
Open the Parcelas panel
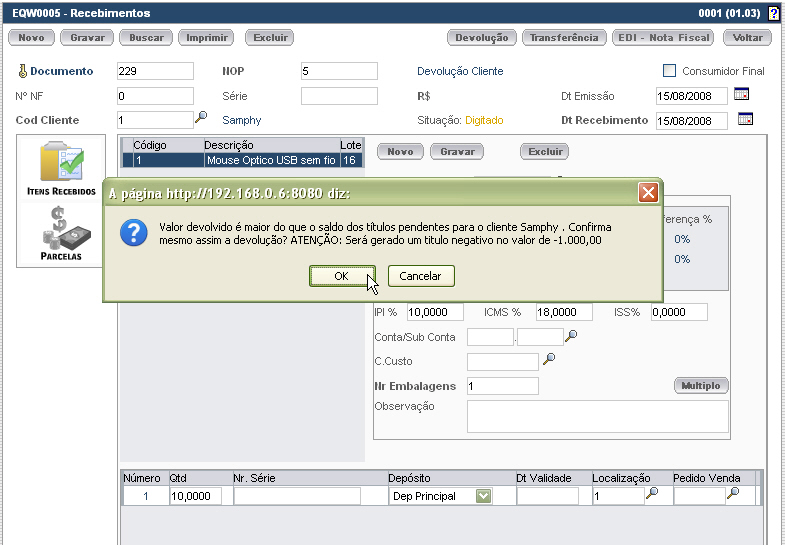[x=61, y=234]
